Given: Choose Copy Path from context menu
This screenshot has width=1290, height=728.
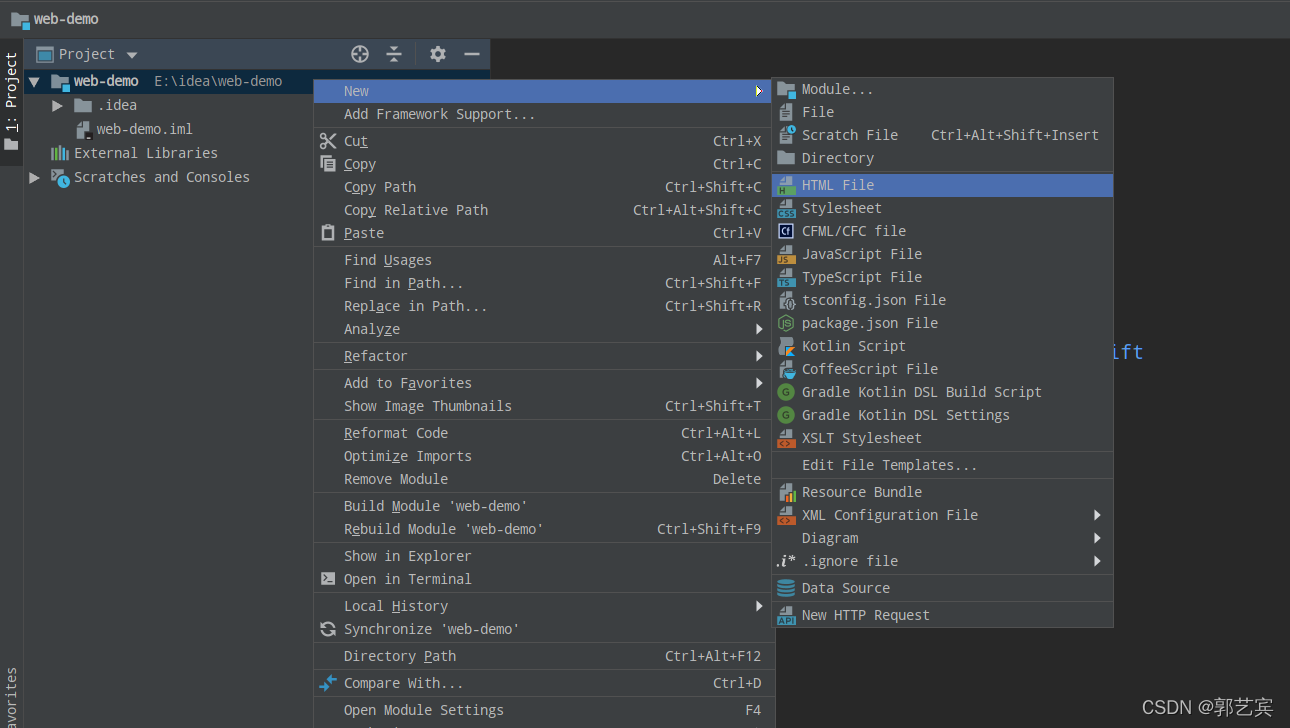Looking at the screenshot, I should pos(542,187).
